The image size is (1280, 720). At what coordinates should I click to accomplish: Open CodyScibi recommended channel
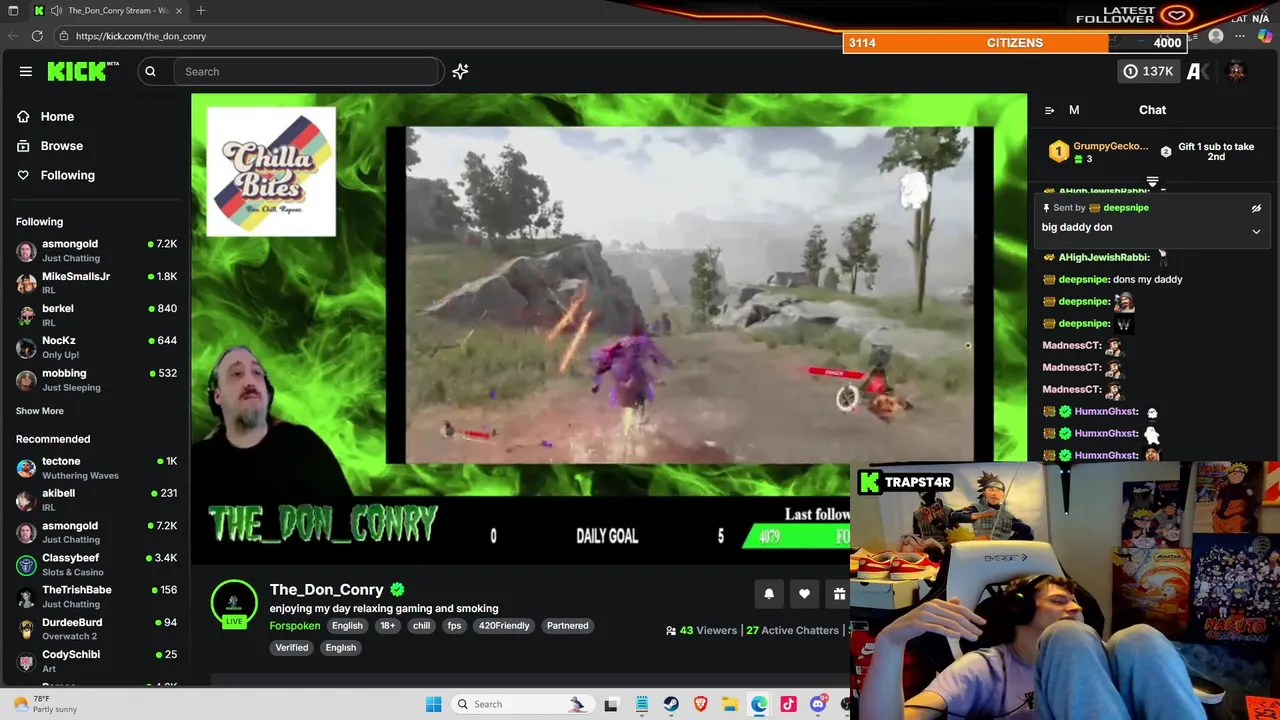95,661
